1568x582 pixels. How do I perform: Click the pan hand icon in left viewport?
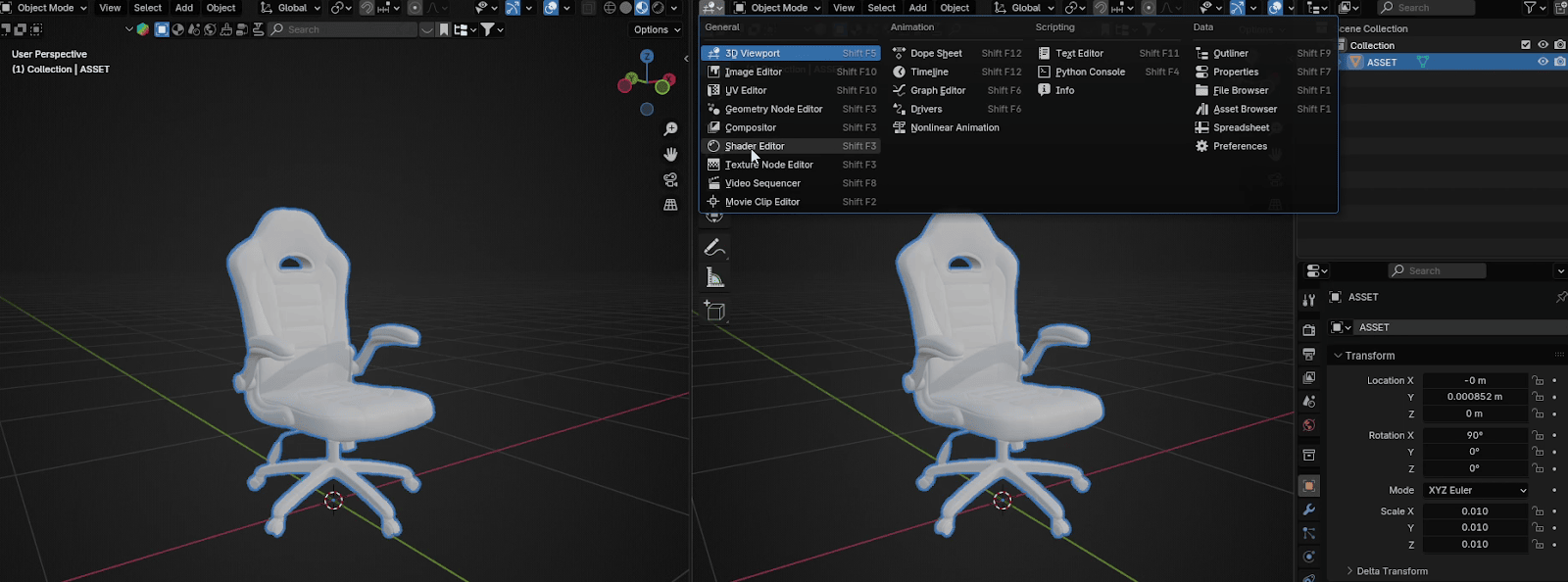click(670, 155)
